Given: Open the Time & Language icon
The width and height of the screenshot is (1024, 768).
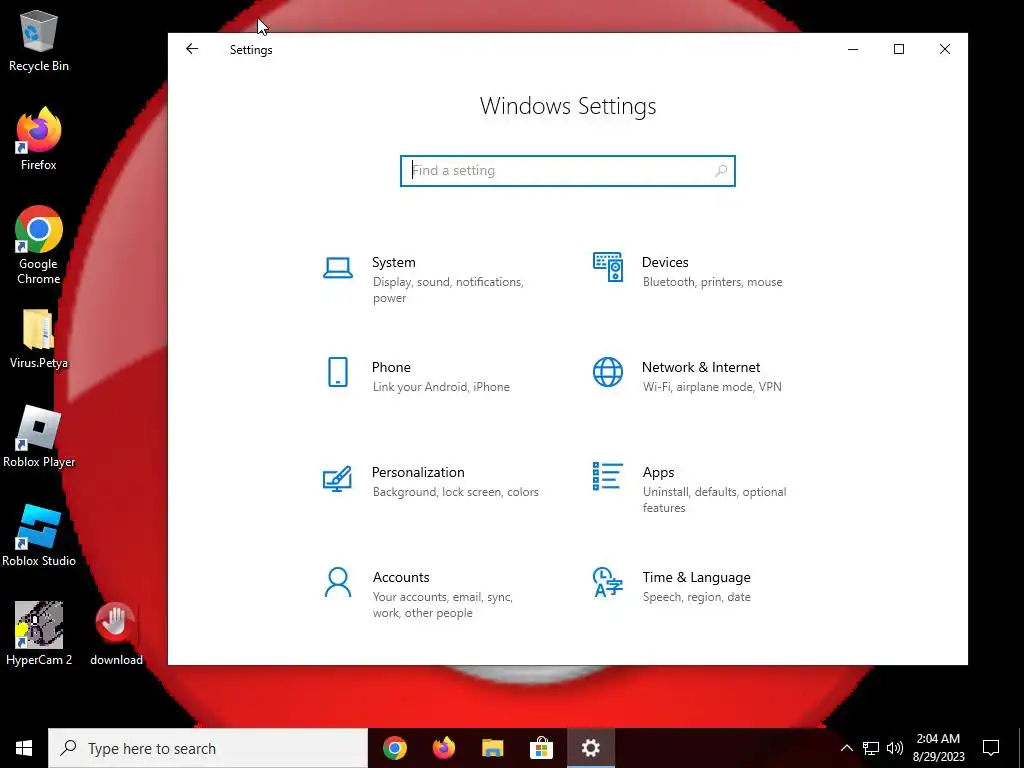Looking at the screenshot, I should pyautogui.click(x=607, y=582).
